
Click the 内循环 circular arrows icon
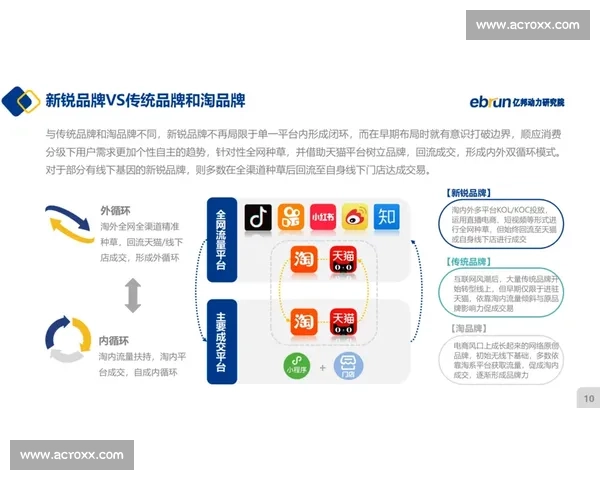click(x=68, y=339)
